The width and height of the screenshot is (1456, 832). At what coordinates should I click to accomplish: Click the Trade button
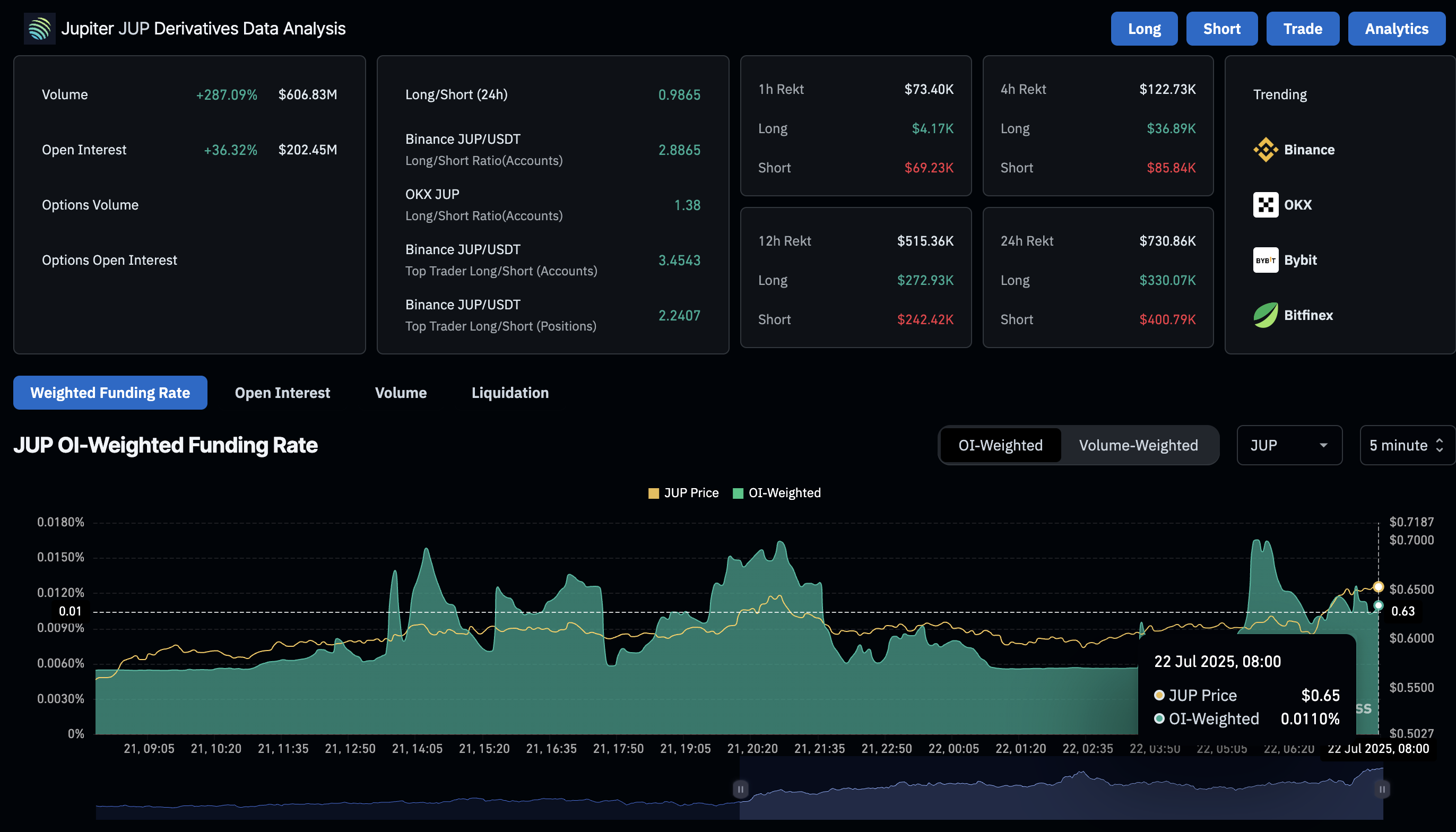[x=1303, y=28]
